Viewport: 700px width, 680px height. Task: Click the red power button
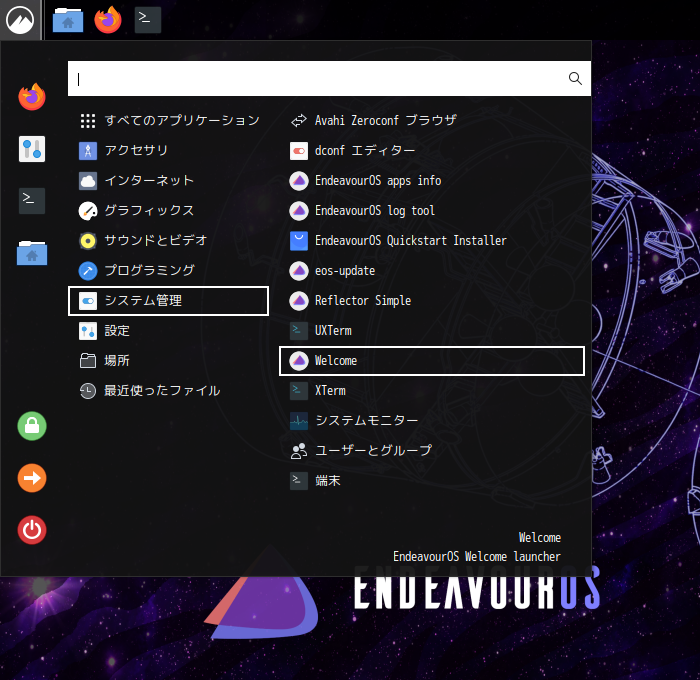coord(32,530)
